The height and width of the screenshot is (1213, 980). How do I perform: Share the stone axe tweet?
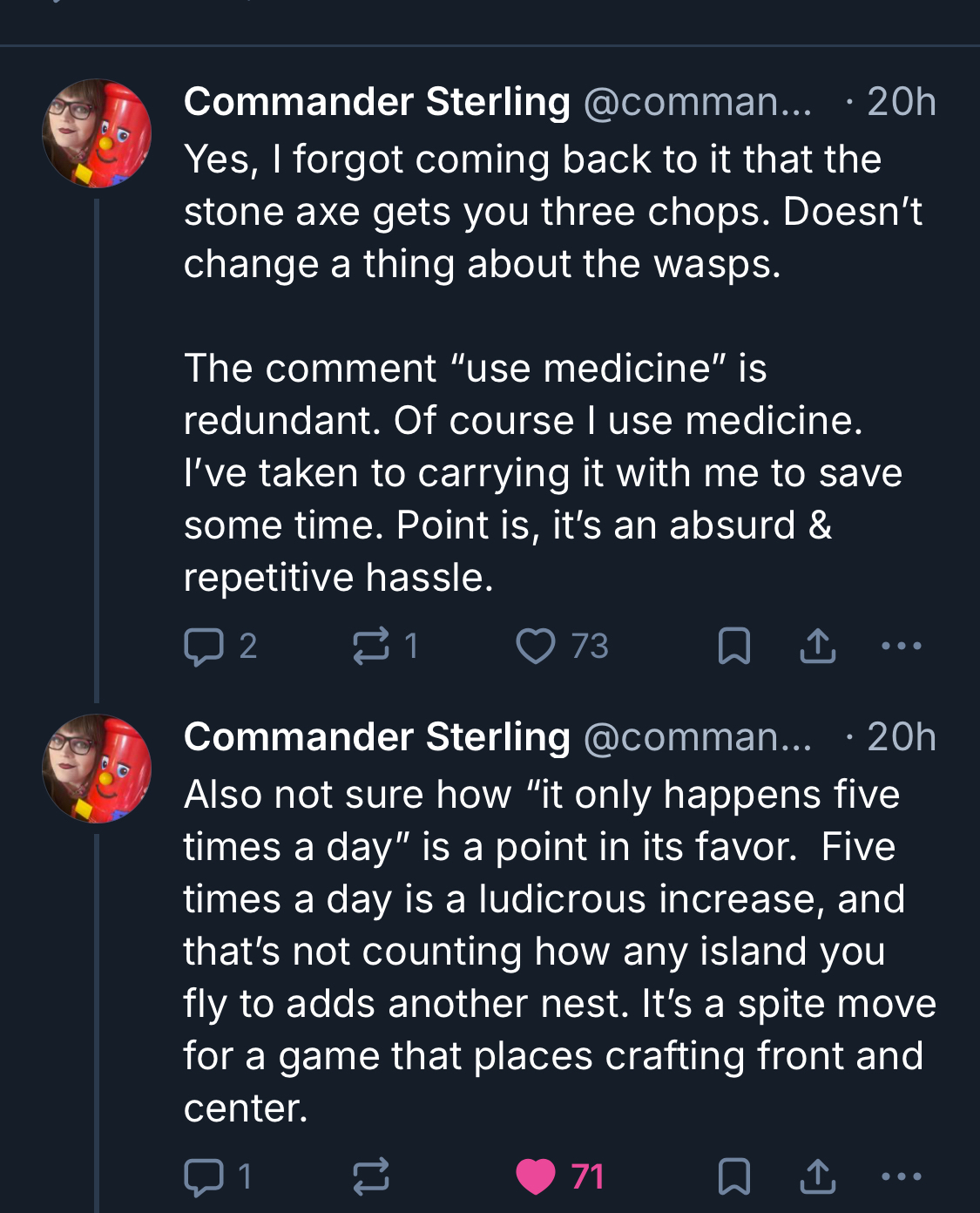817,647
